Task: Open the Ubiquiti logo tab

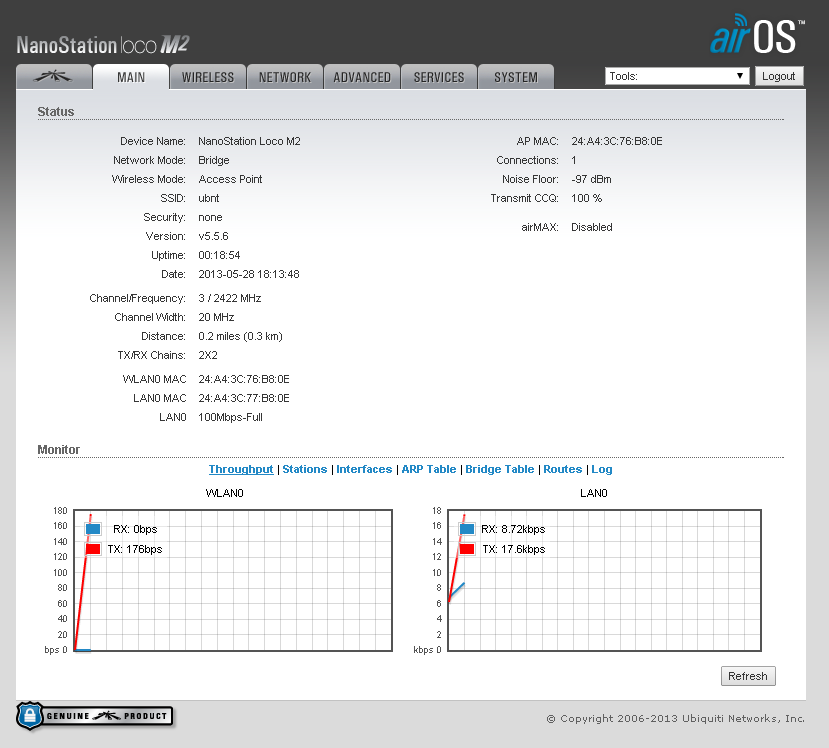Action: (53, 77)
